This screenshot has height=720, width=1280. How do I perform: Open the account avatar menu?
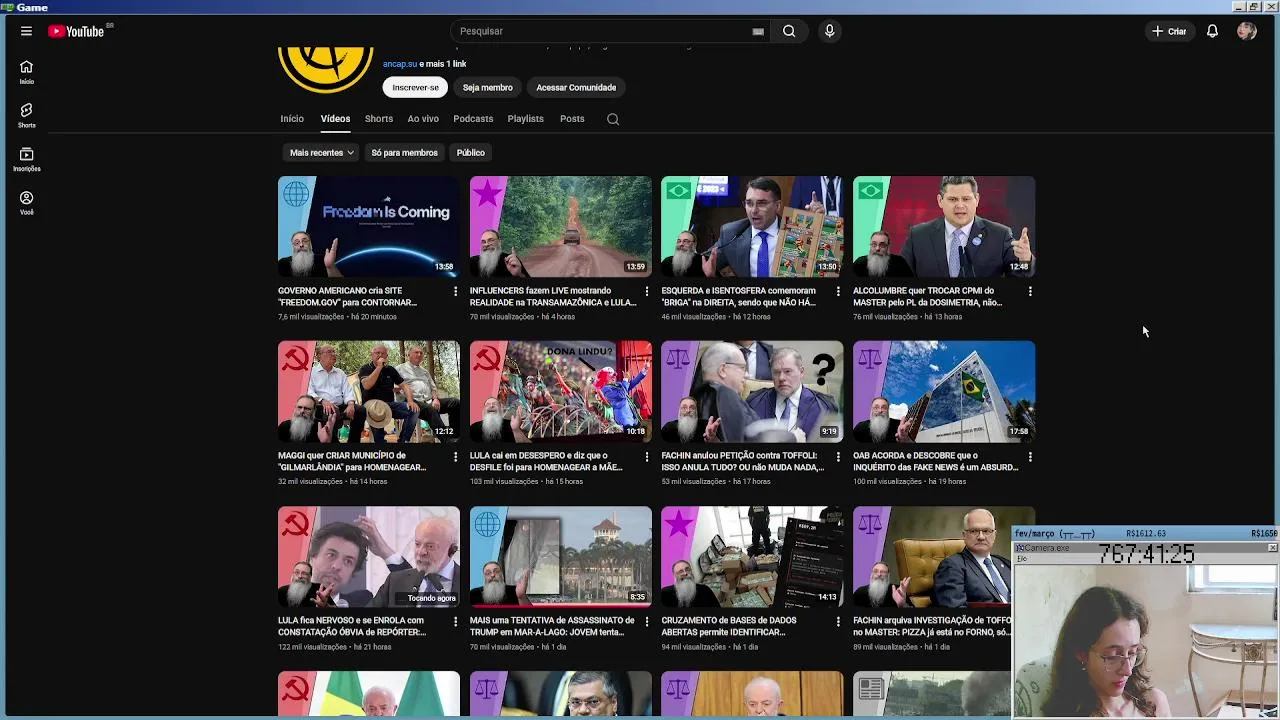[1246, 31]
